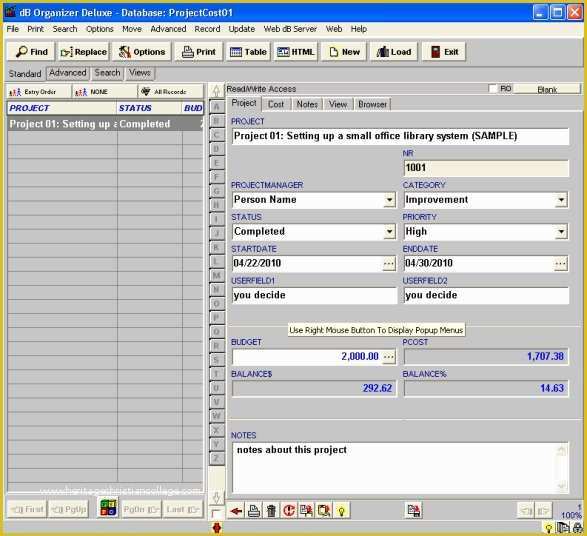Click the PgDn navigation button
The width and height of the screenshot is (587, 536).
click(141, 509)
